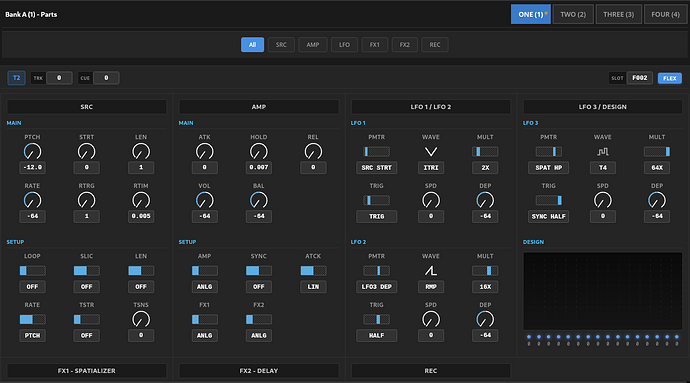Adjust the SRC PTCH knob

click(x=32, y=151)
